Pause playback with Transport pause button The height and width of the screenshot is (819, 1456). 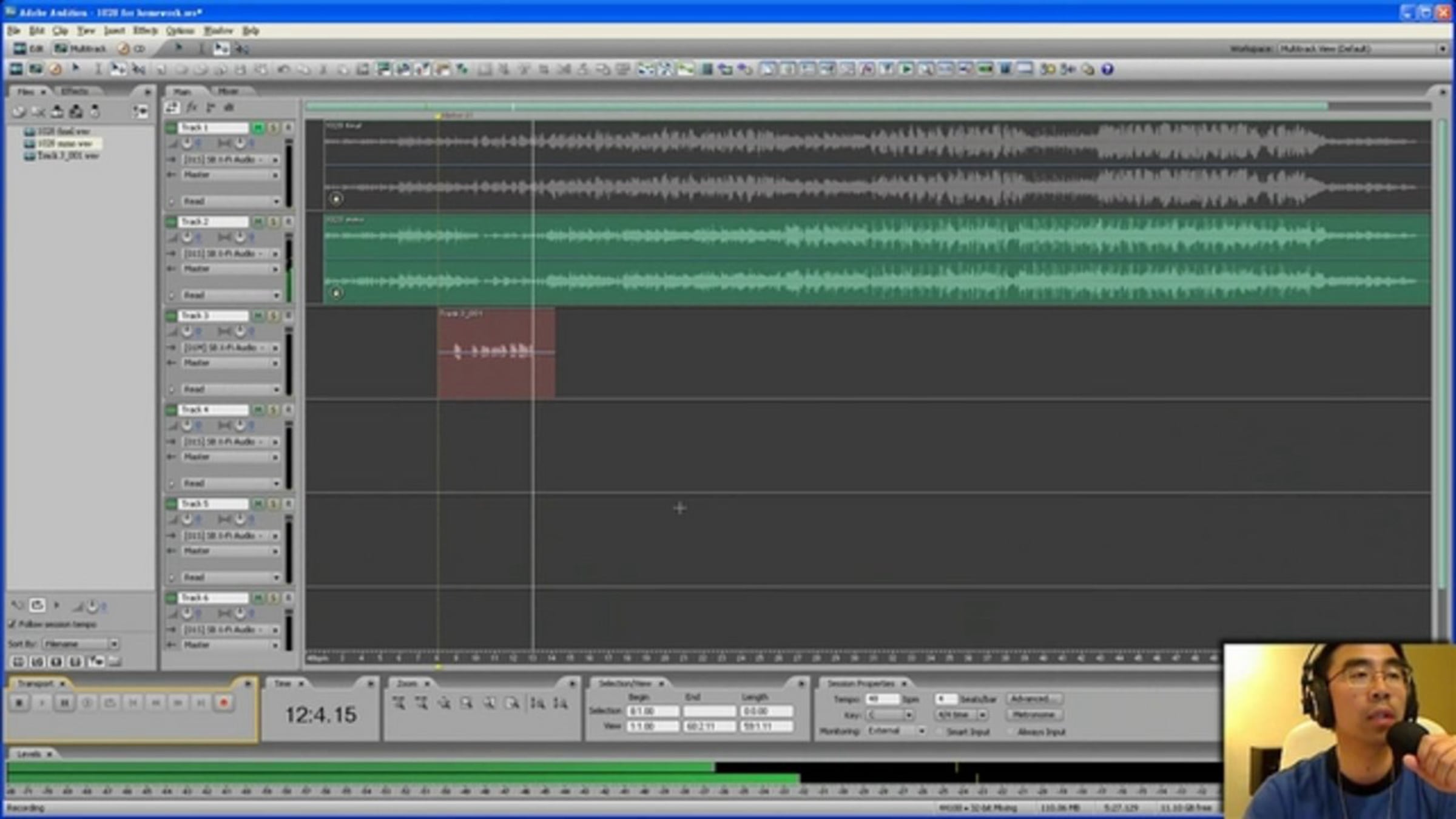pos(64,703)
